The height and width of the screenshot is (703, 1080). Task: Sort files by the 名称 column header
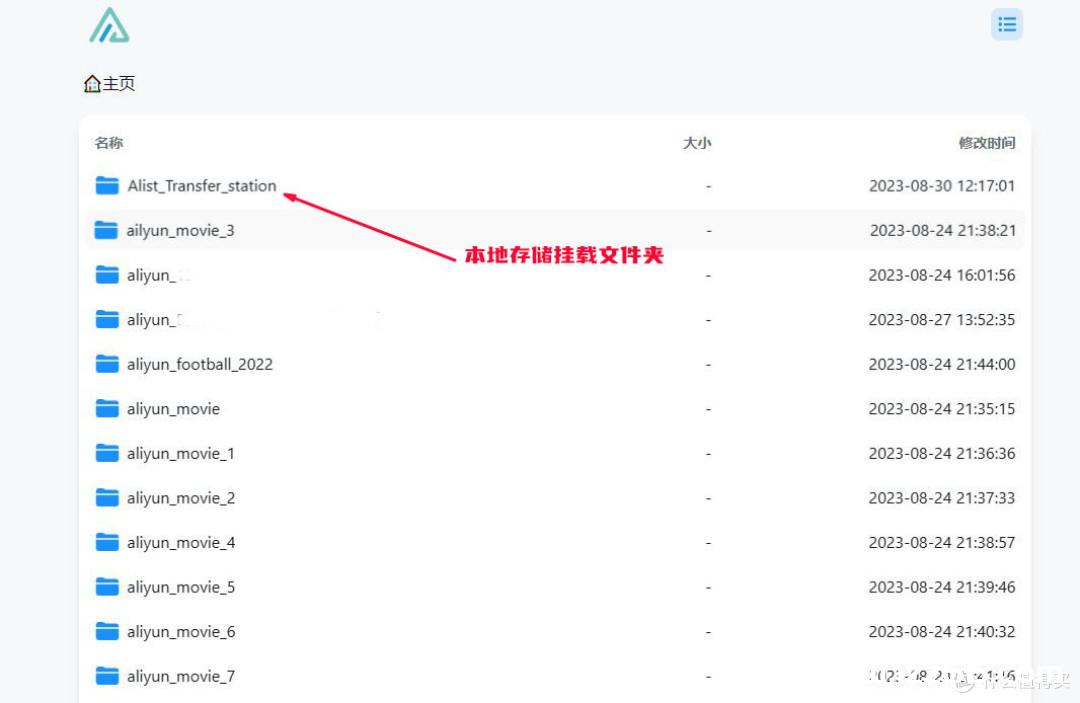(x=107, y=143)
